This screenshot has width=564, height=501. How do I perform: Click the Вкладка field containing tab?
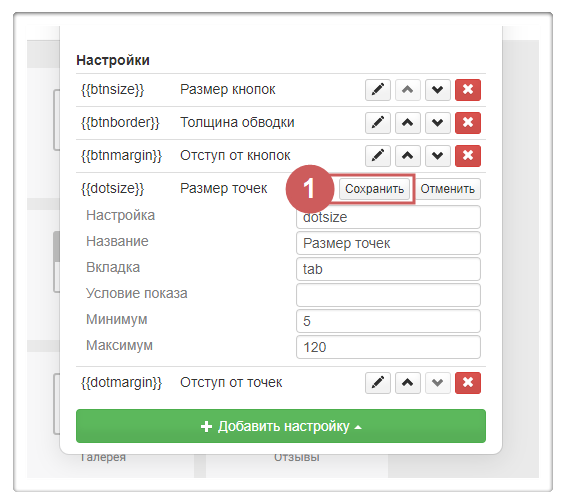coord(388,269)
